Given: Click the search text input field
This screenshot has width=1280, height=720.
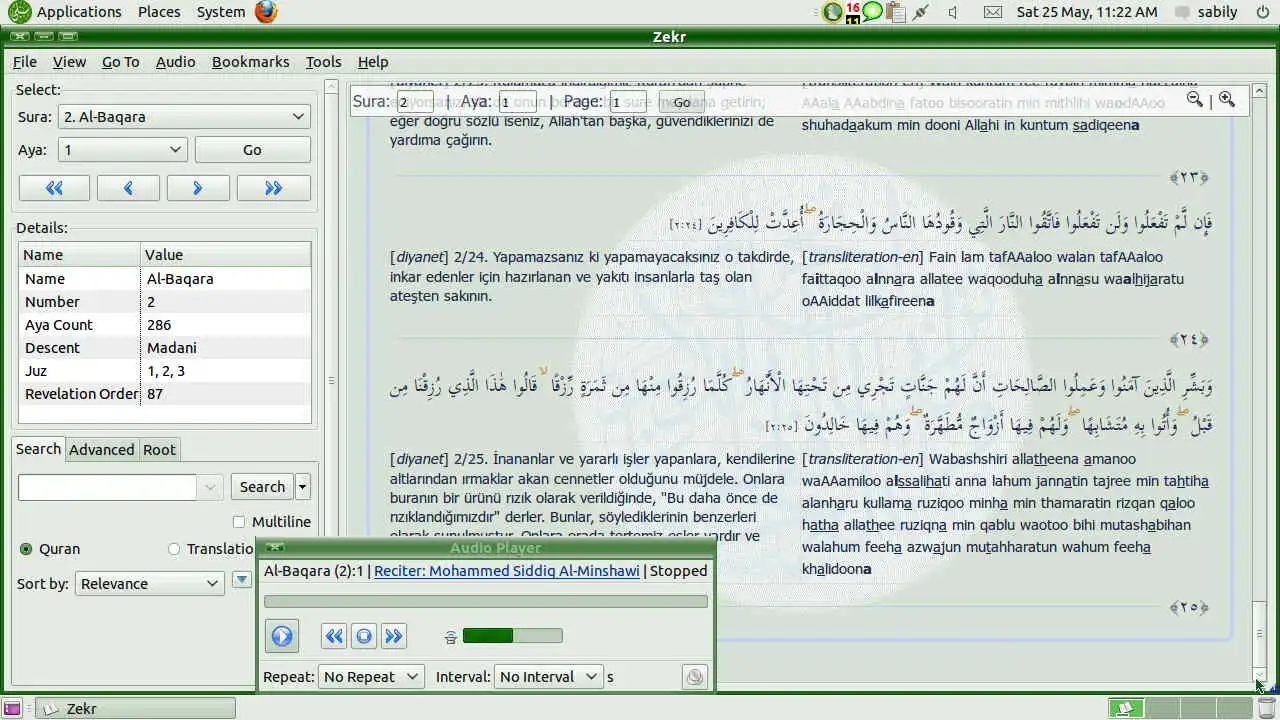Looking at the screenshot, I should (108, 487).
